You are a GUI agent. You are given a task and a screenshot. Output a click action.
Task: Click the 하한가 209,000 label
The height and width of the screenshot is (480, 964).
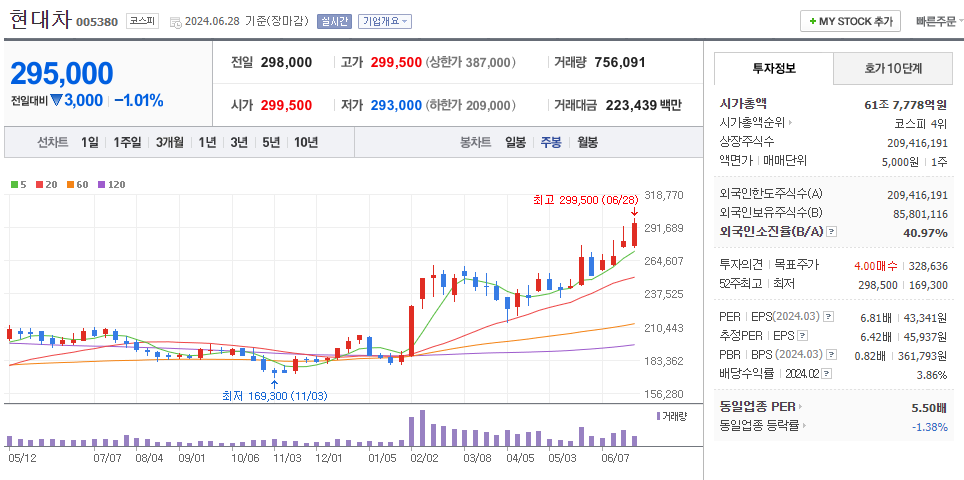[x=470, y=105]
